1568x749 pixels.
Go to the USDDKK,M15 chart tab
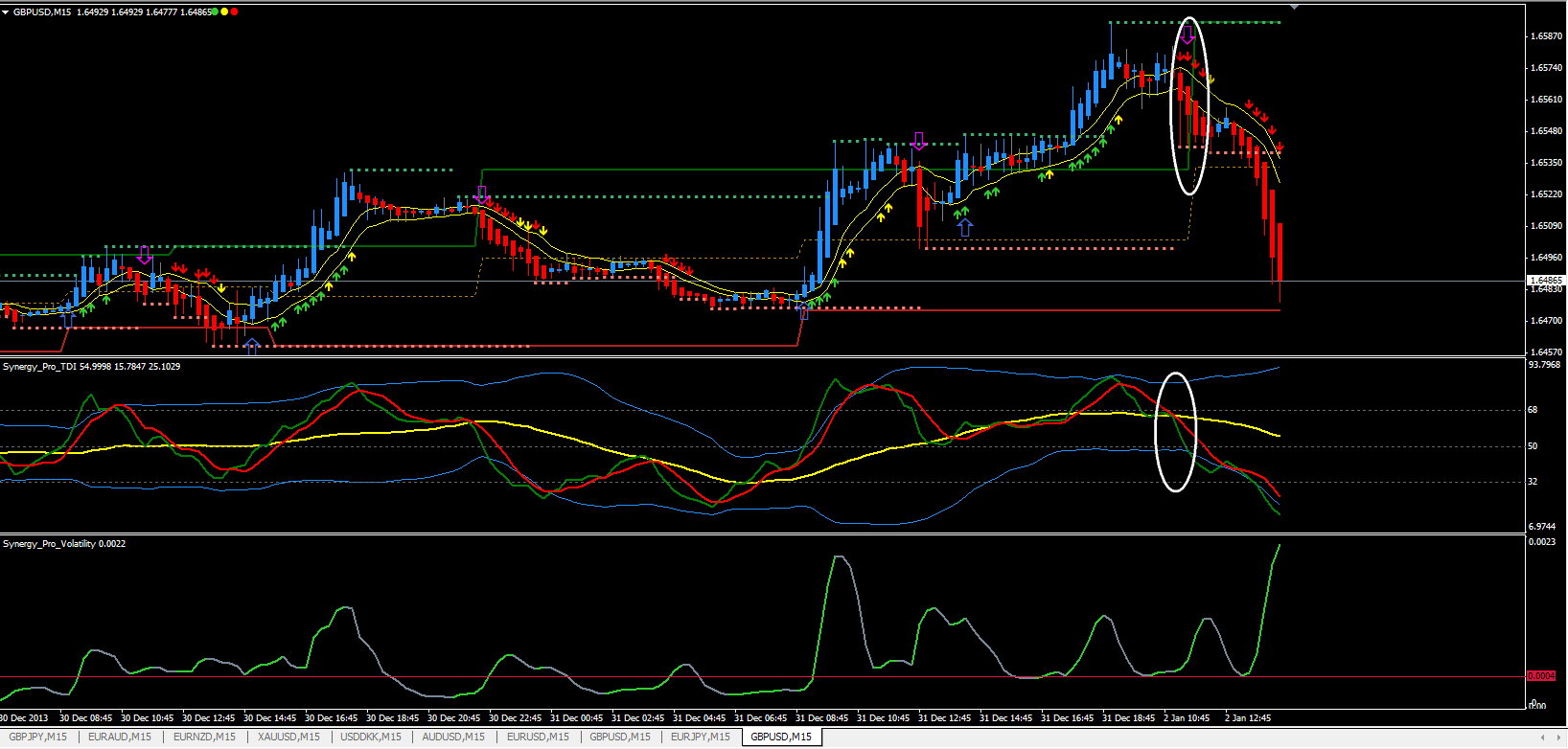371,738
